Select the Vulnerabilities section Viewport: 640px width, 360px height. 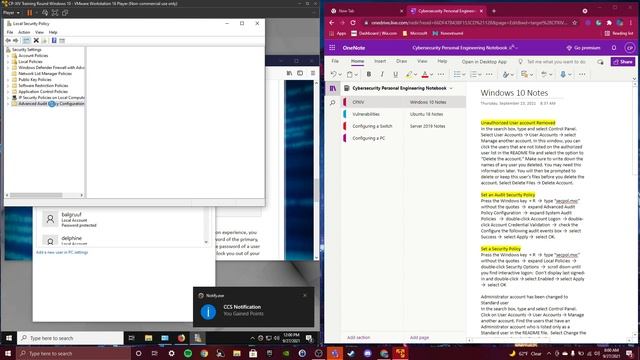click(x=366, y=114)
